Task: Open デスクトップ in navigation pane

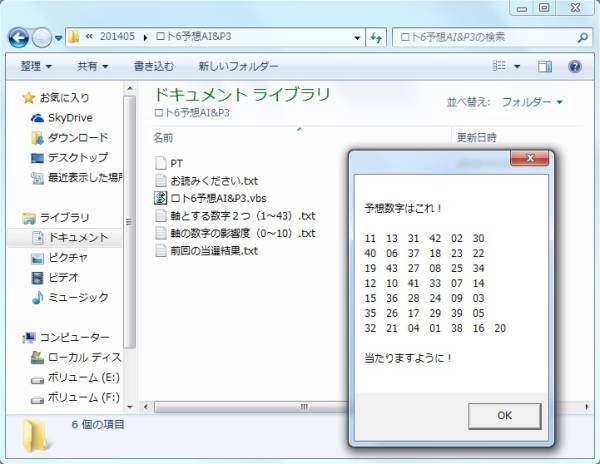Action: (x=70, y=158)
